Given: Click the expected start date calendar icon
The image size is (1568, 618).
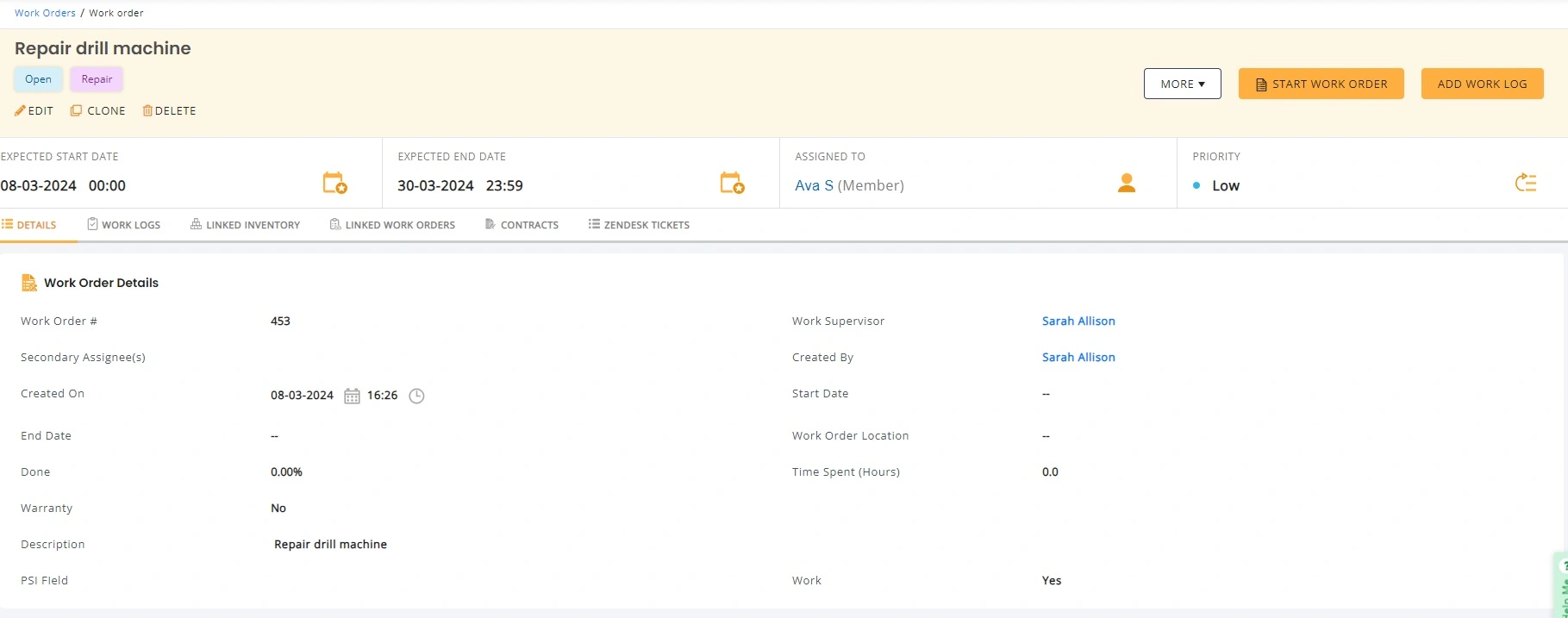Looking at the screenshot, I should pyautogui.click(x=334, y=183).
